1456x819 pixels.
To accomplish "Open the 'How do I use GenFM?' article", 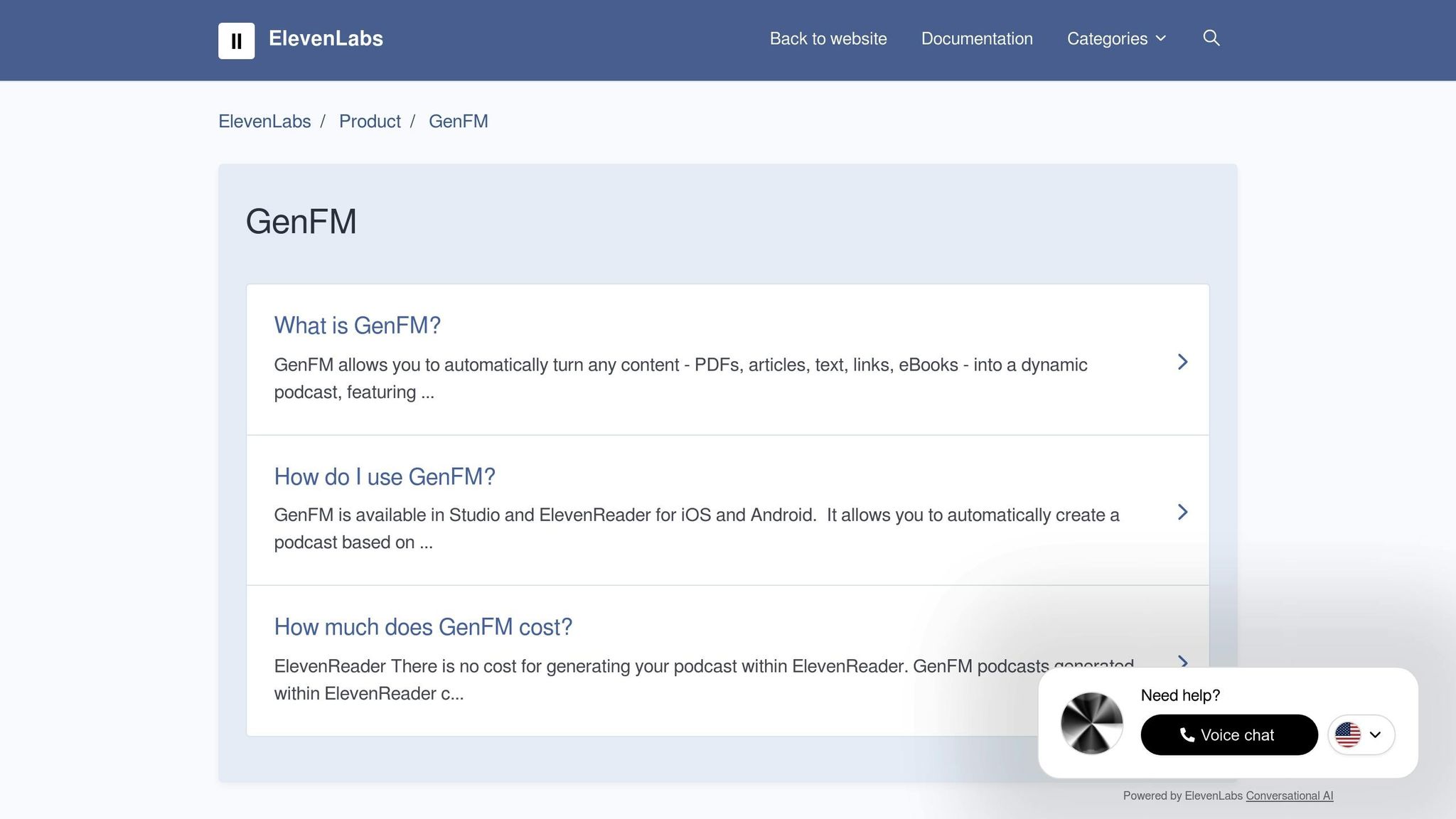I will (x=385, y=477).
